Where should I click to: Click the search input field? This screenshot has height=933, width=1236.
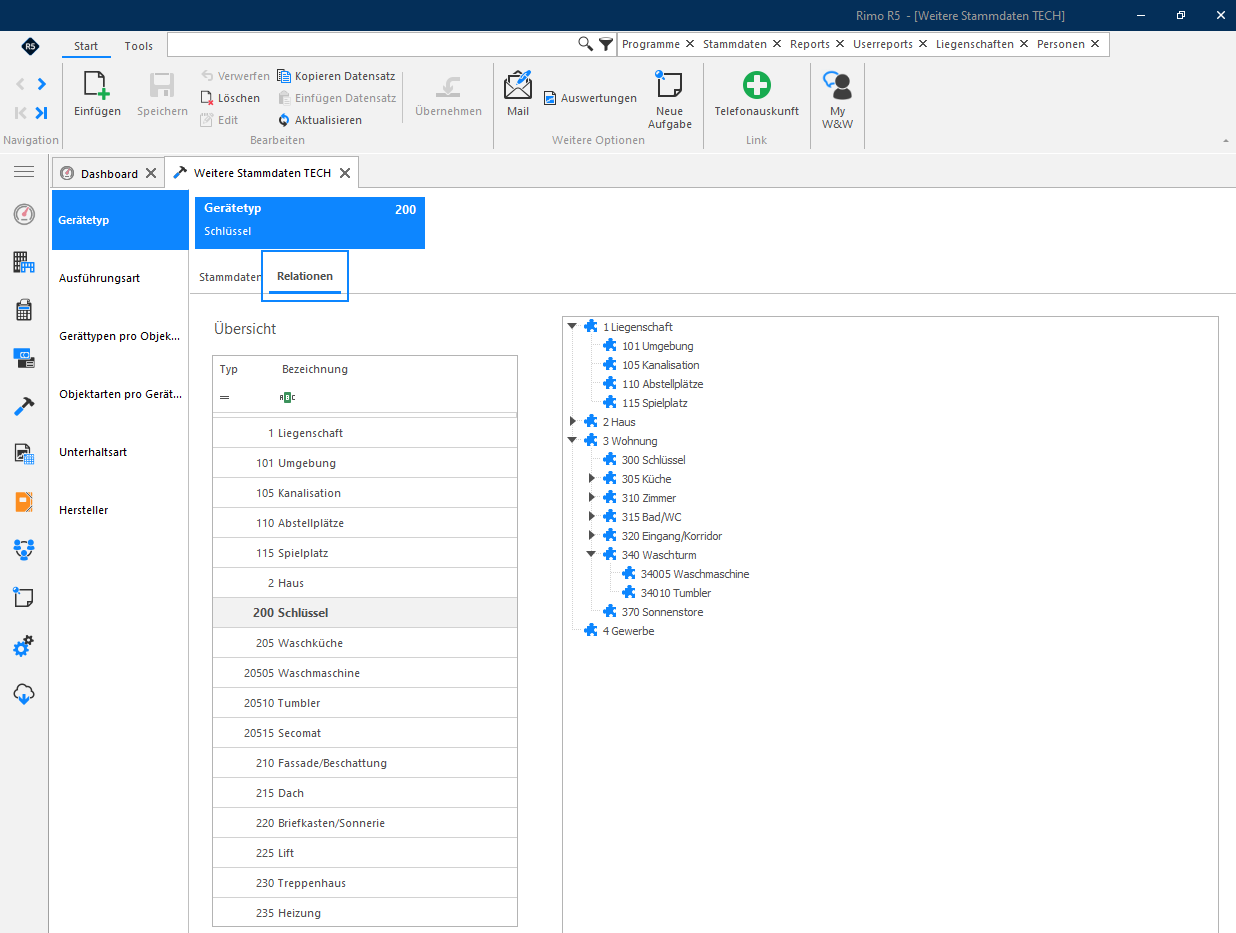coord(371,44)
